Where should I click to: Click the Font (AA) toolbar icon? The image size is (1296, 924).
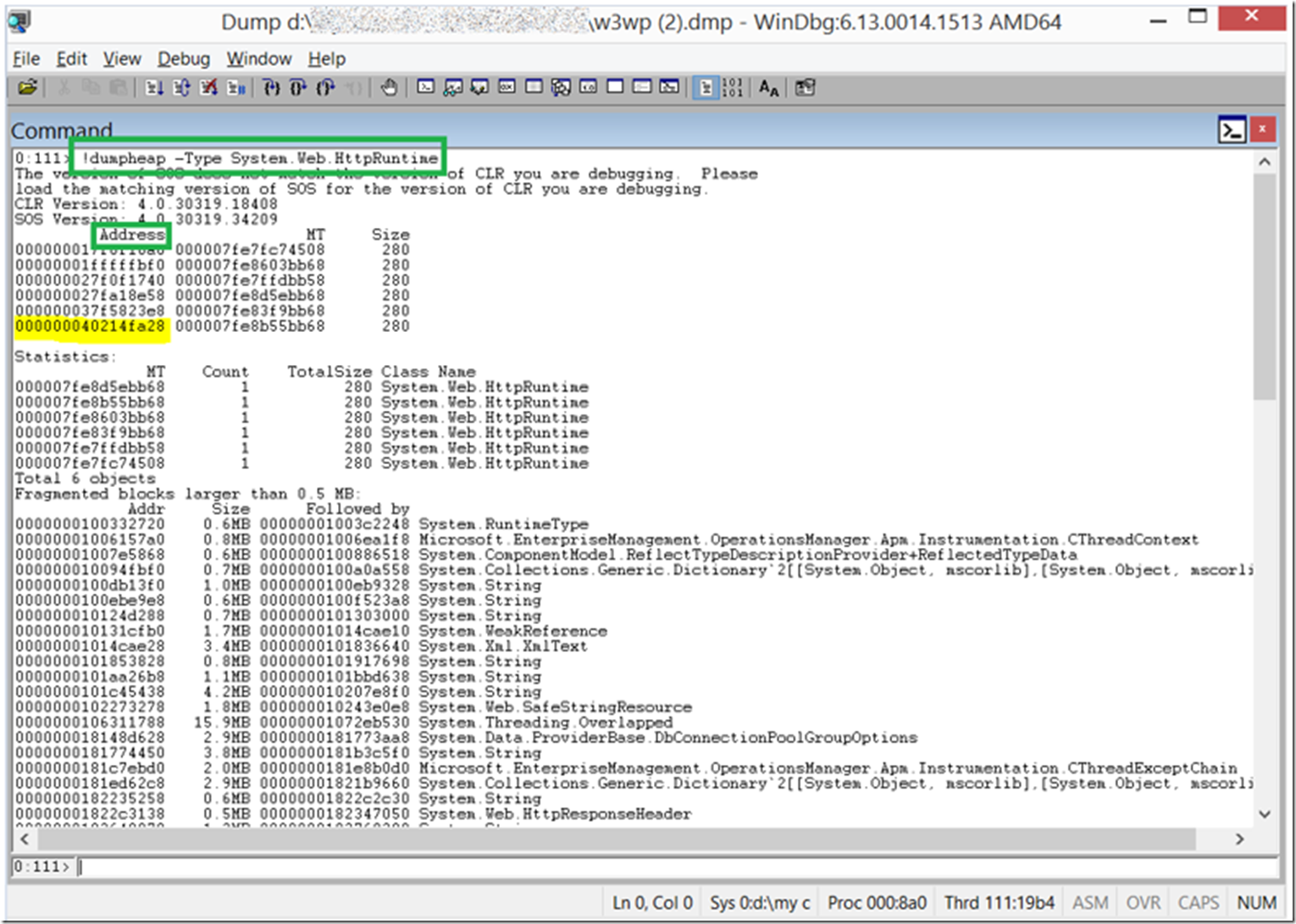(768, 87)
